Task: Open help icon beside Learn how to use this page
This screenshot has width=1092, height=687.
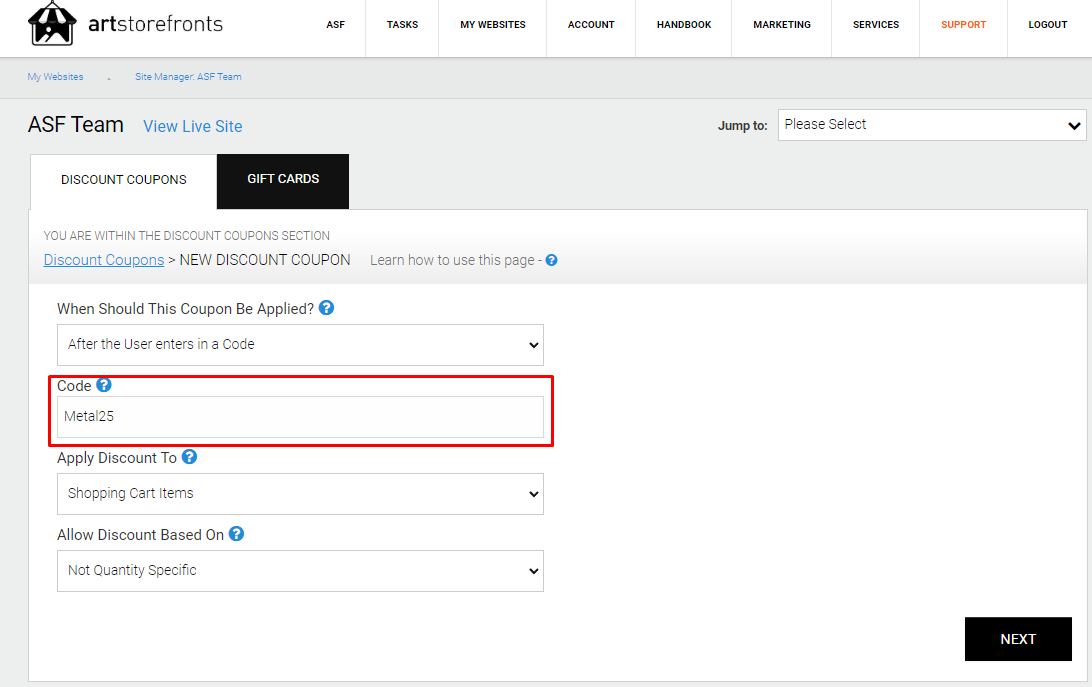Action: point(552,260)
